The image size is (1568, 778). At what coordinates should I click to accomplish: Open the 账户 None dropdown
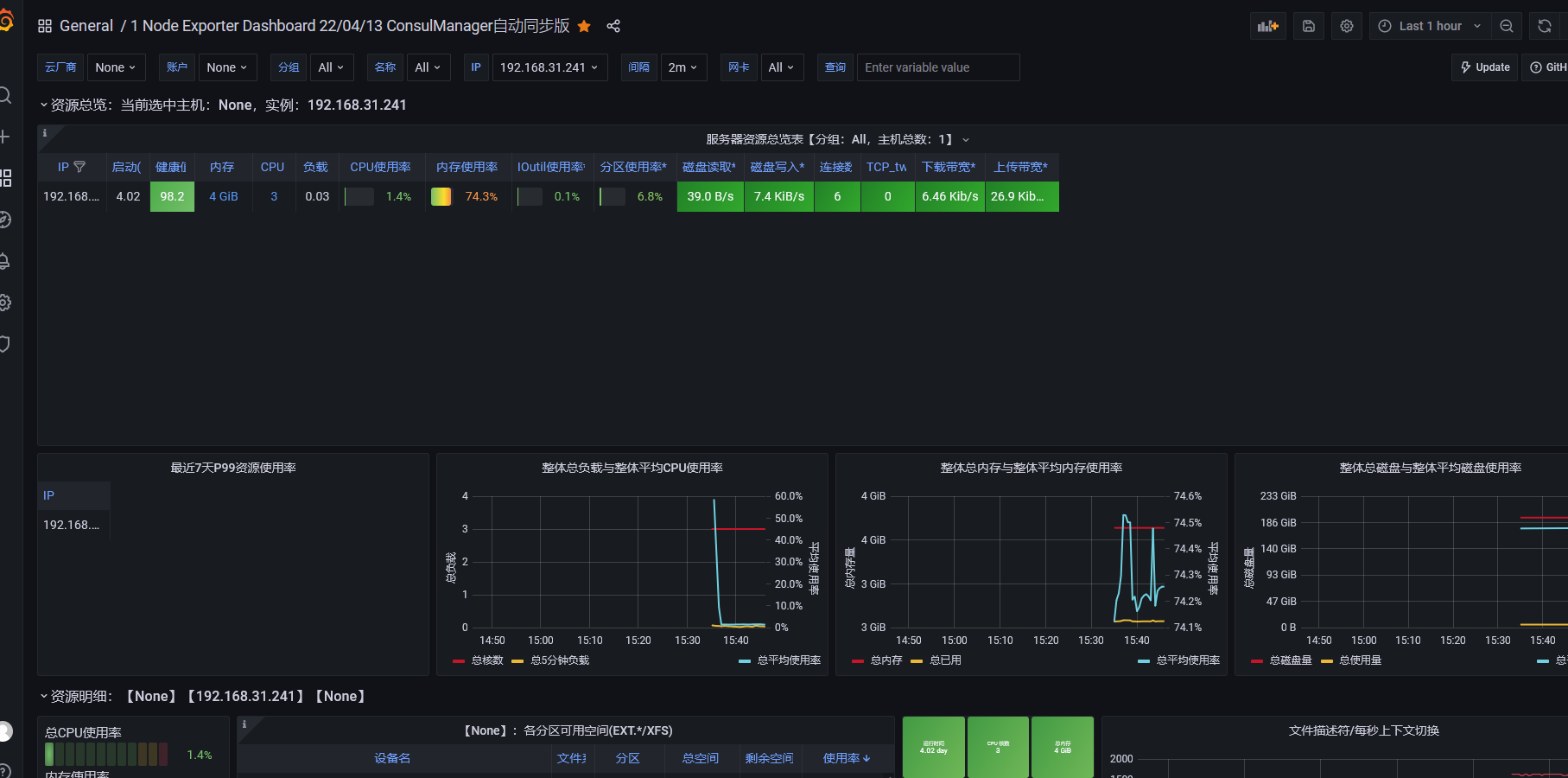pyautogui.click(x=227, y=67)
